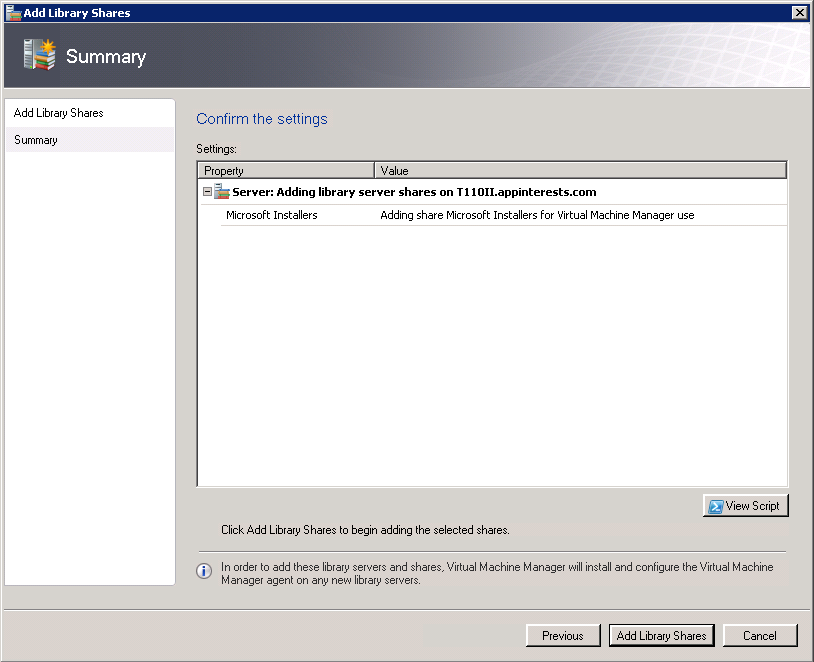Click the 'Adding share Microsoft Installers' value text

tap(537, 215)
